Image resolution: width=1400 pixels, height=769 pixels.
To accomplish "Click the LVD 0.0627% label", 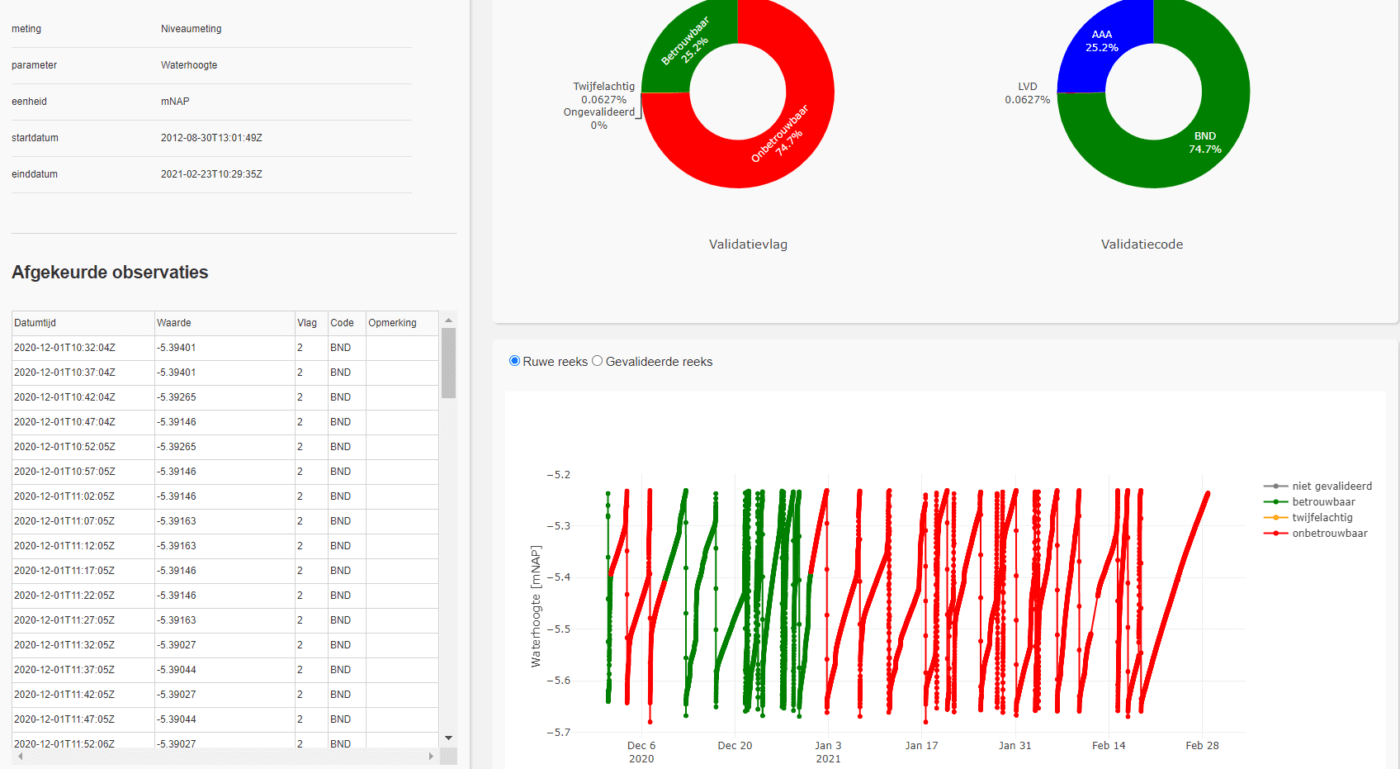I will point(1028,93).
